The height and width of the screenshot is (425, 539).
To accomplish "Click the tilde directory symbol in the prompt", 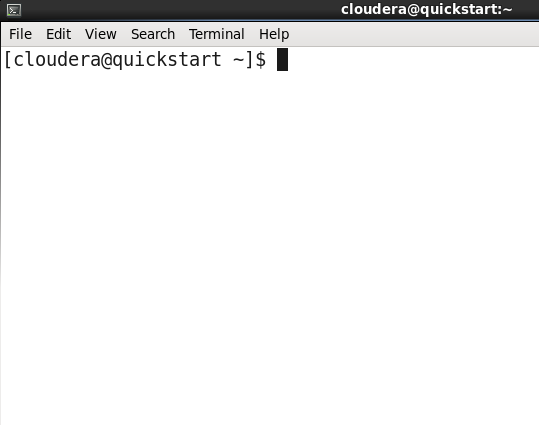I will point(239,59).
